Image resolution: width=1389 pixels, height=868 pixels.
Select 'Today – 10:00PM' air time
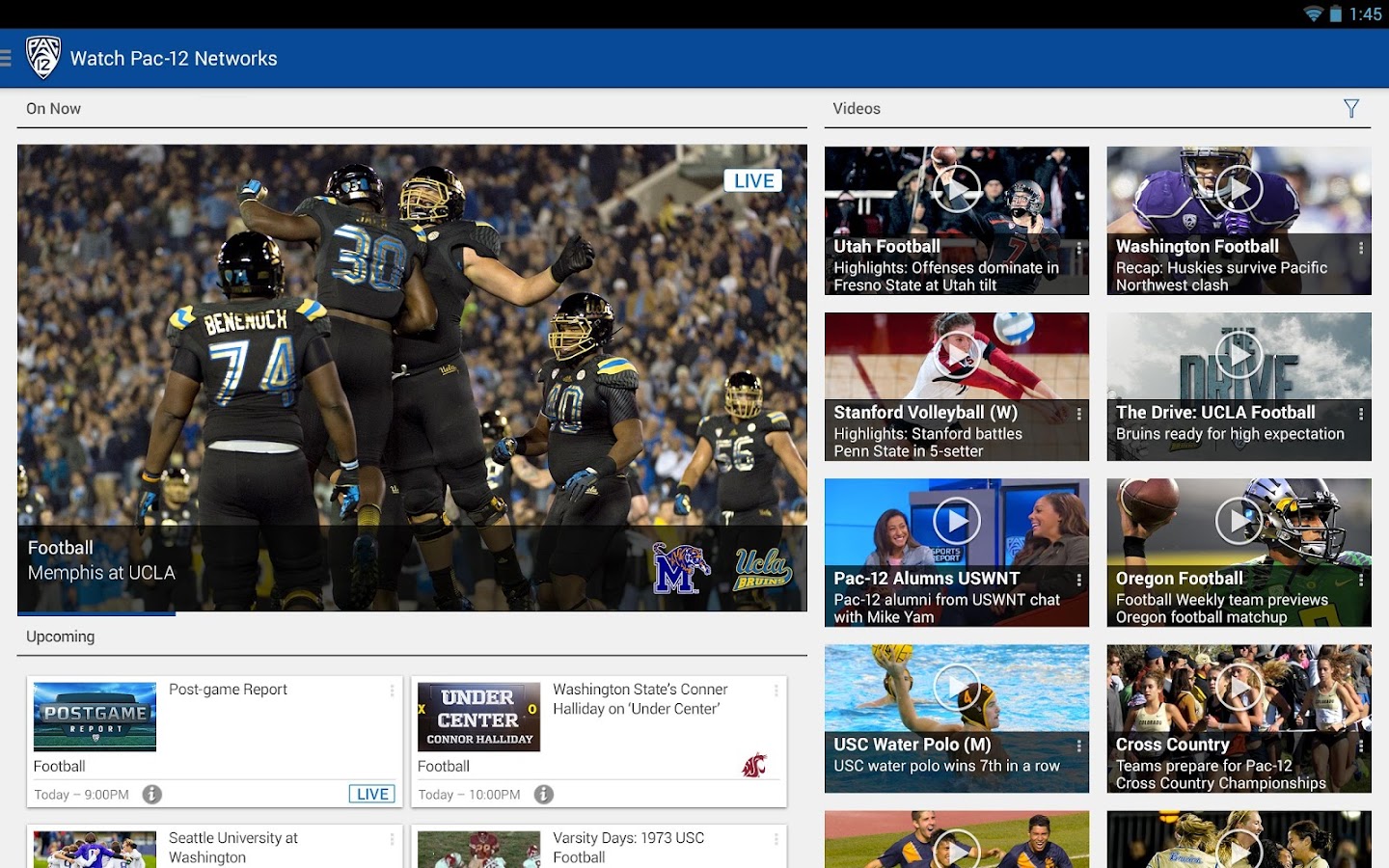click(469, 795)
